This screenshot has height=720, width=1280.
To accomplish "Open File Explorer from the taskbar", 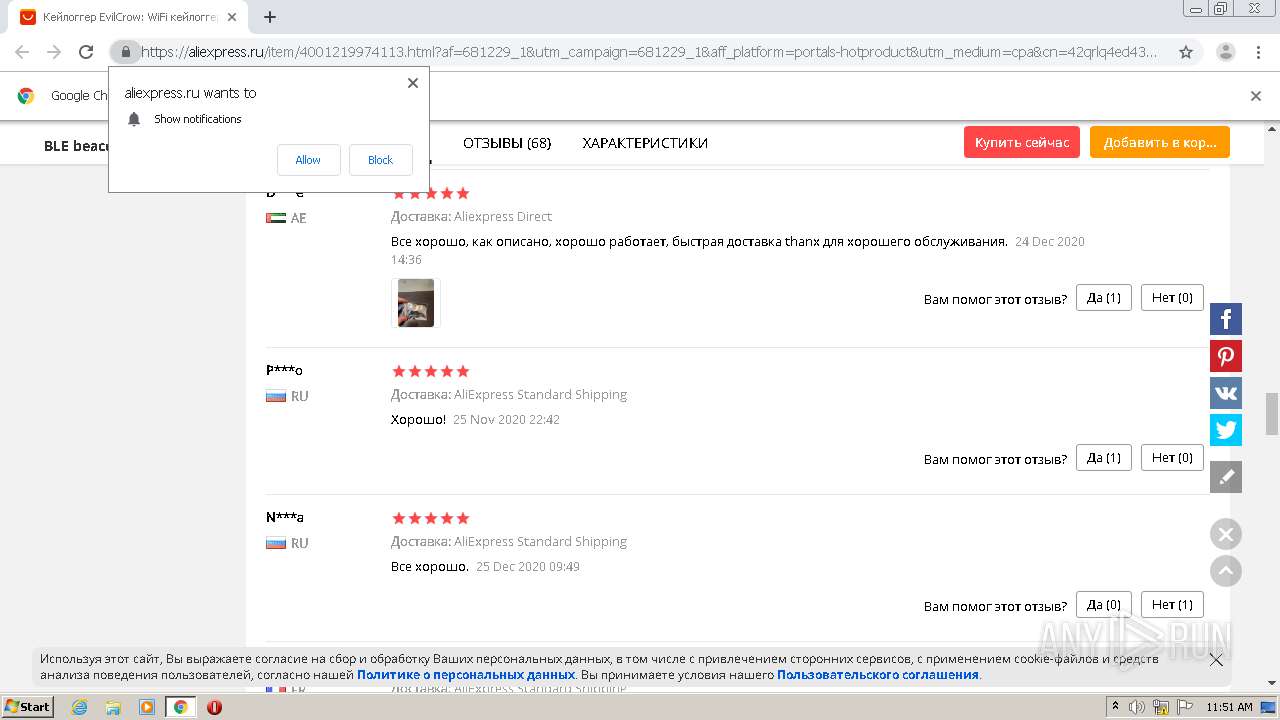I will [x=113, y=707].
